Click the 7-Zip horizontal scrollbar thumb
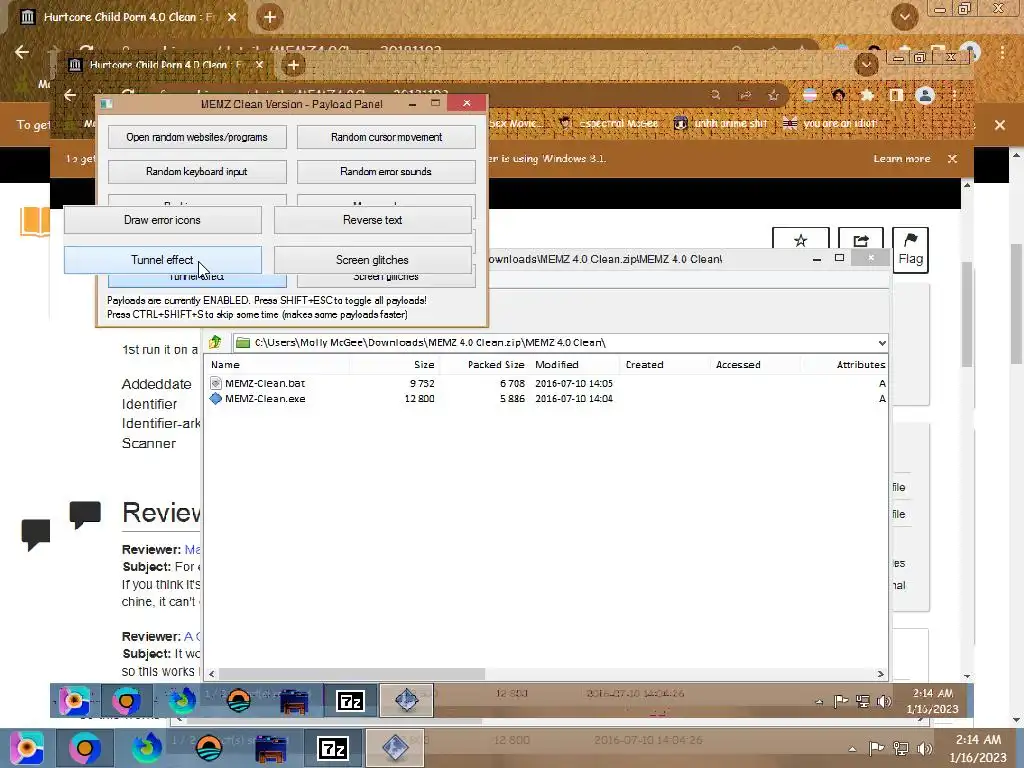Viewport: 1024px width, 768px height. pyautogui.click(x=351, y=674)
